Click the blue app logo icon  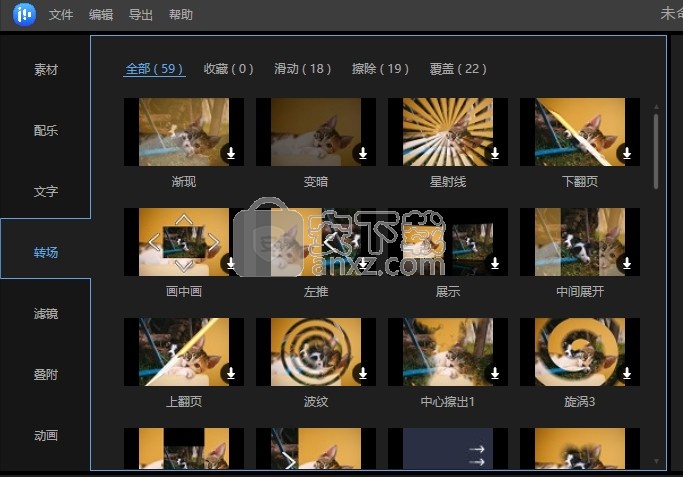pos(24,14)
